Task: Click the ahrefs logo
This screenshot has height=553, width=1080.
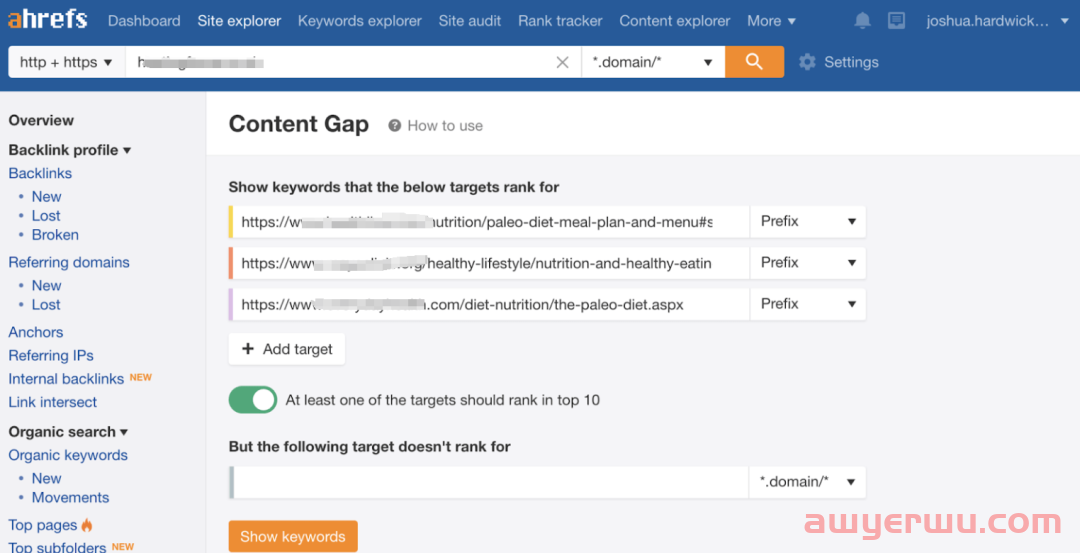Action: pos(48,20)
